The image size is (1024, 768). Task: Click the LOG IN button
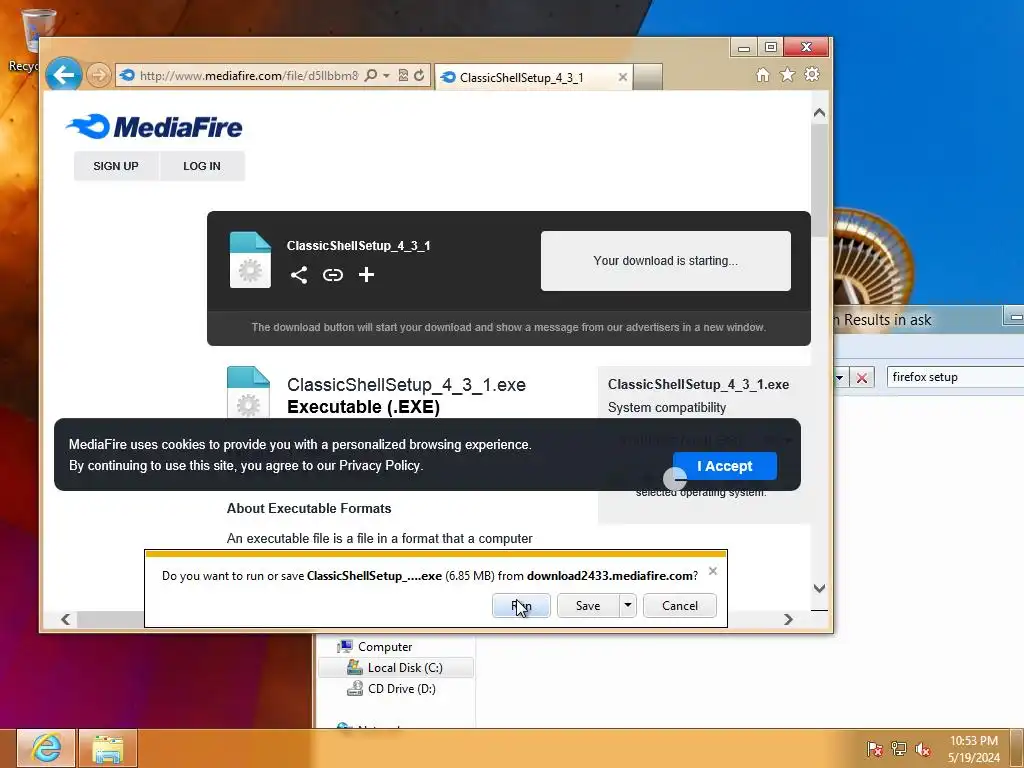pos(202,166)
